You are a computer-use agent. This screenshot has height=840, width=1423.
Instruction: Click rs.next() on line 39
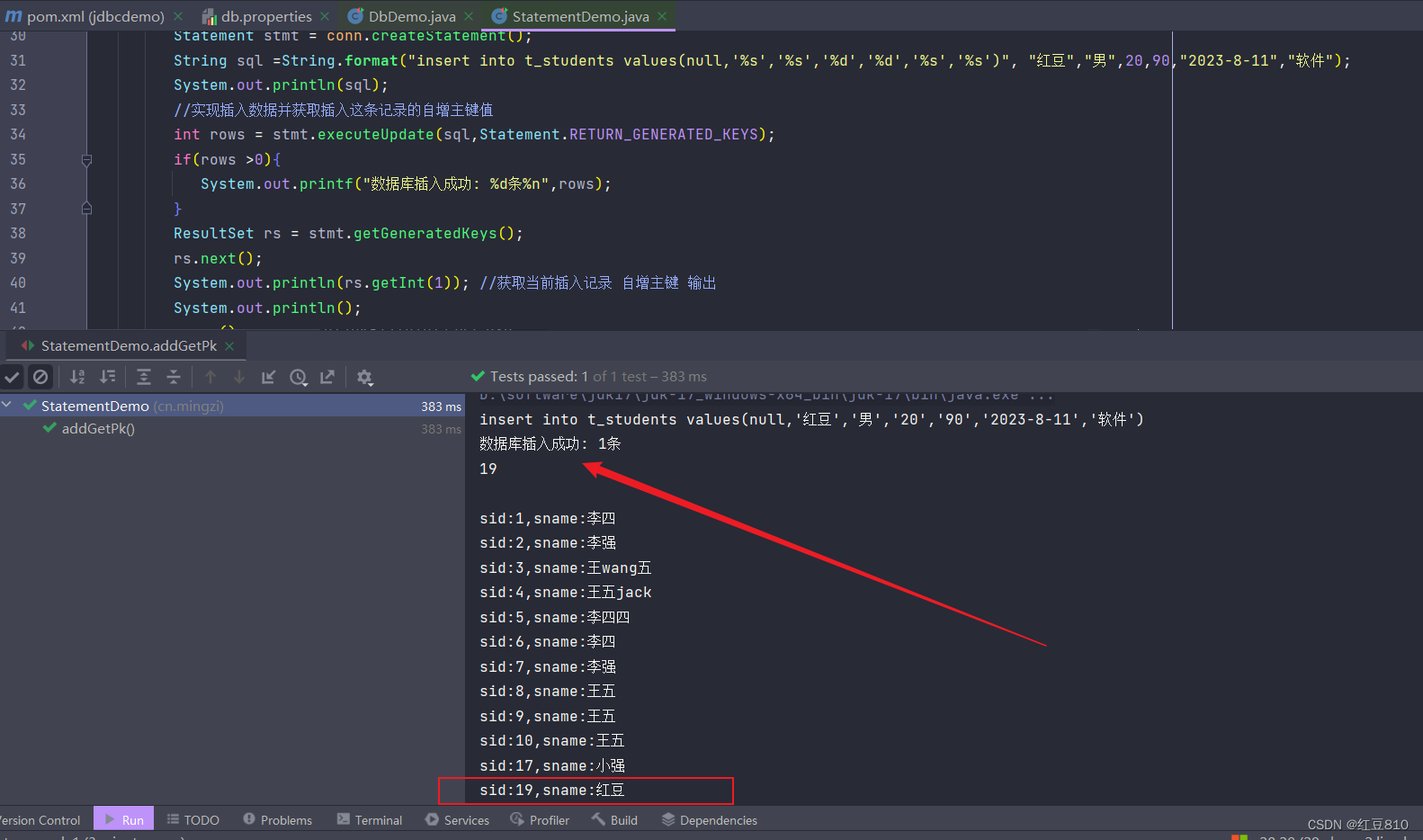click(x=218, y=259)
